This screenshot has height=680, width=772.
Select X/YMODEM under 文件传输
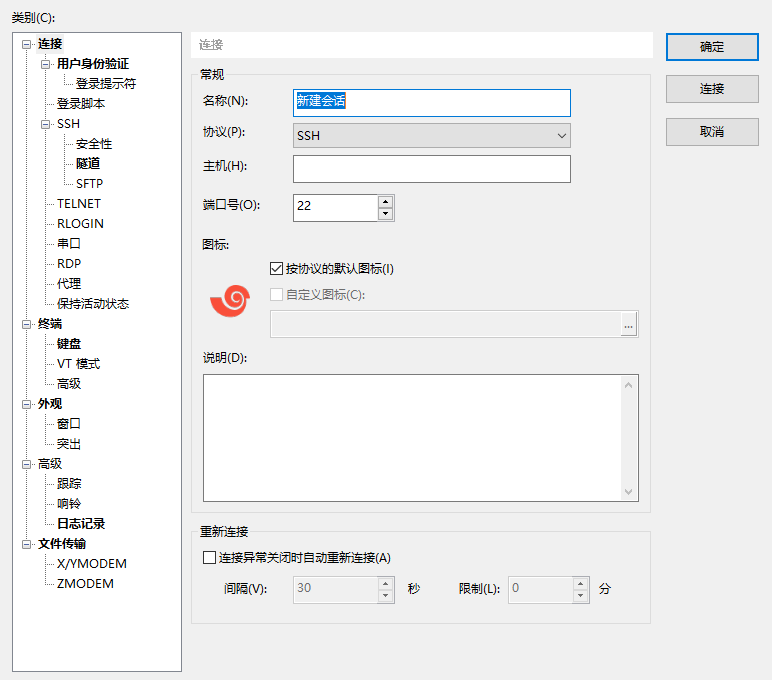tap(92, 564)
